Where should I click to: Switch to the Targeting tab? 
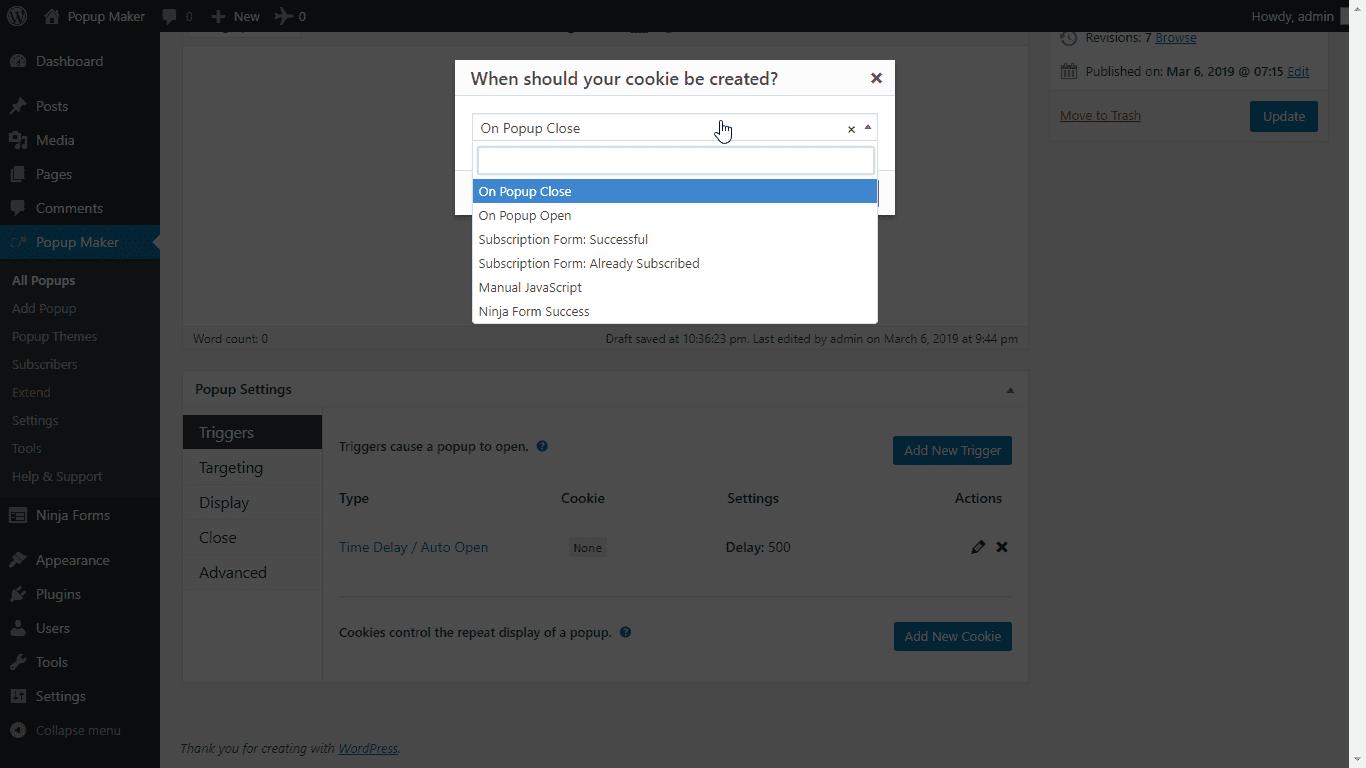pyautogui.click(x=252, y=467)
